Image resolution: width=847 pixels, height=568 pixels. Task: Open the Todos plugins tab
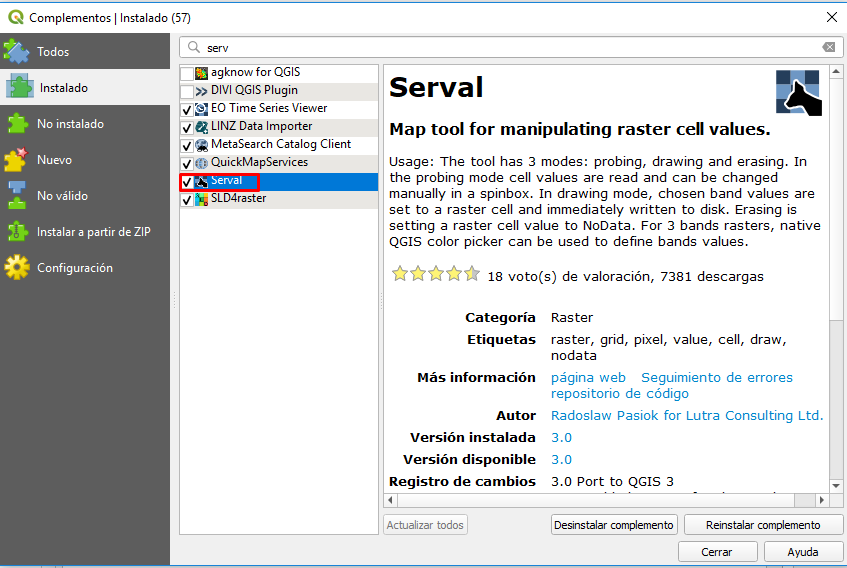click(53, 52)
